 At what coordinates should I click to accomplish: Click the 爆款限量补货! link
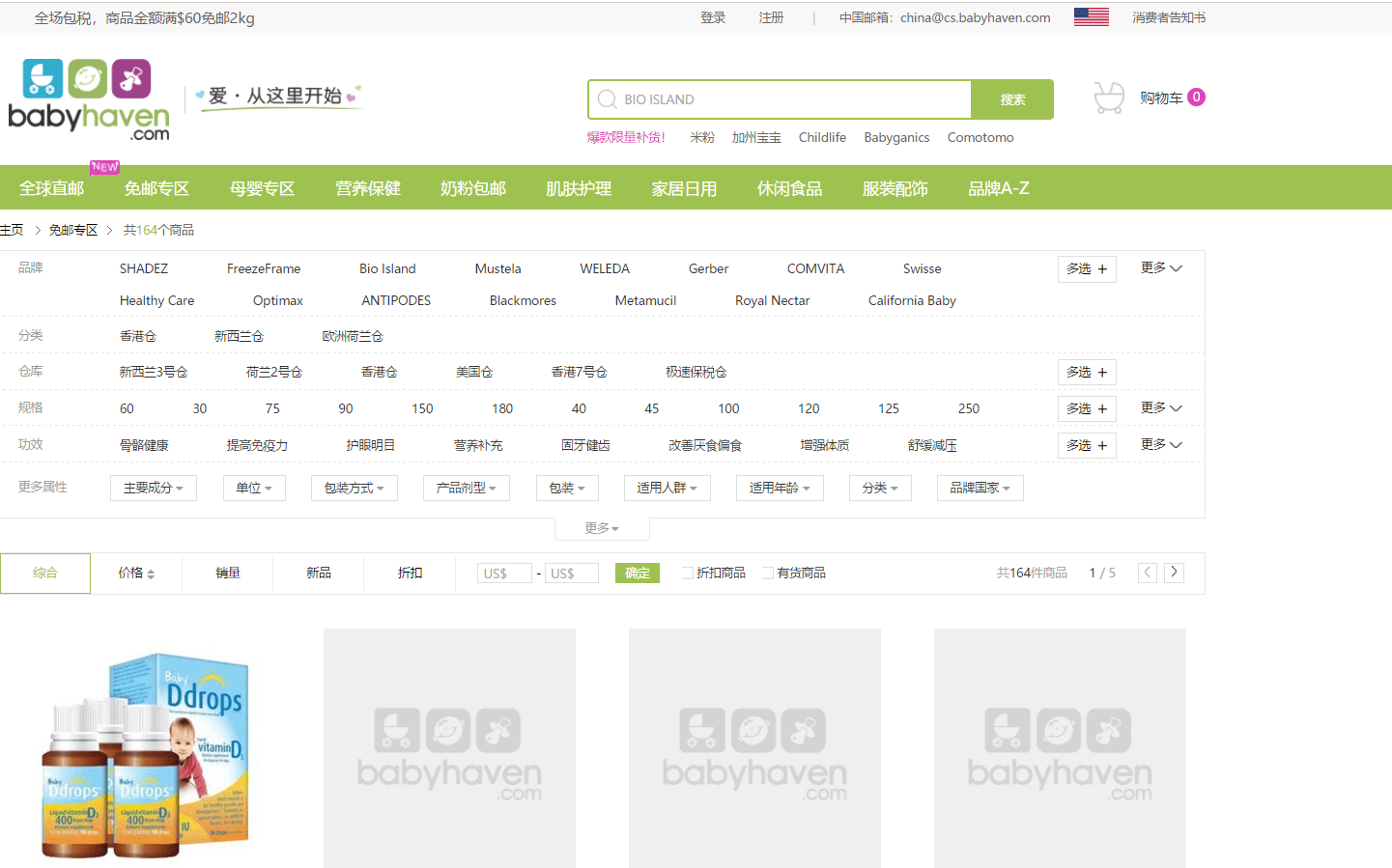click(x=626, y=137)
